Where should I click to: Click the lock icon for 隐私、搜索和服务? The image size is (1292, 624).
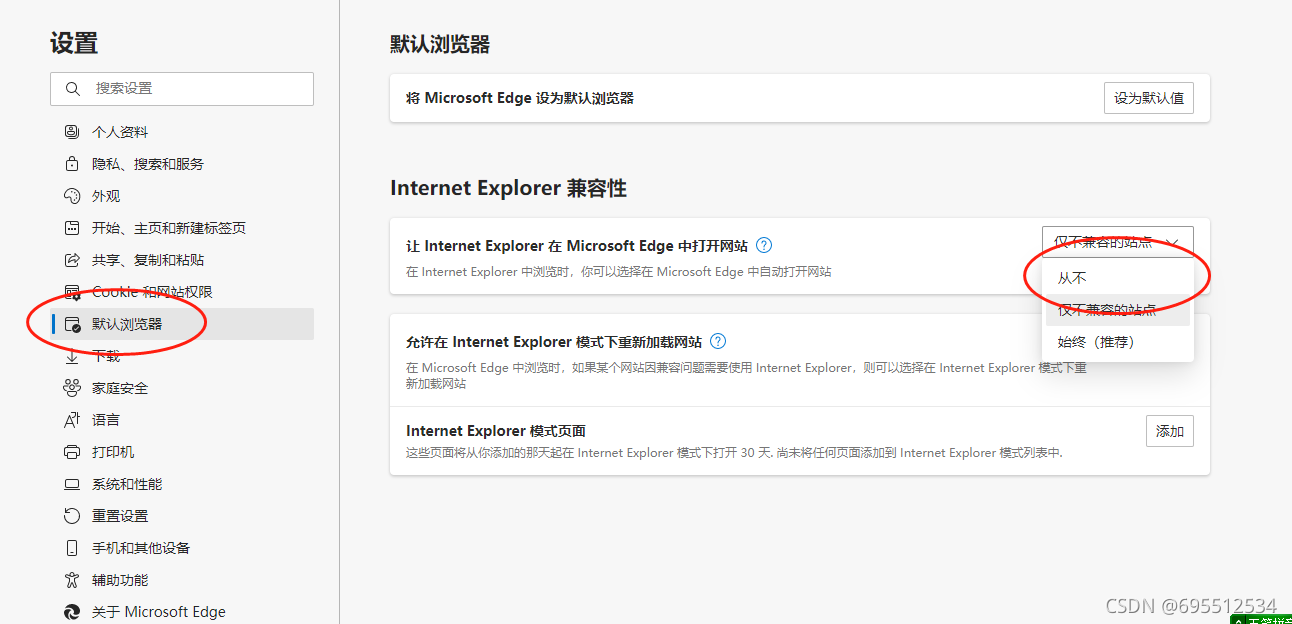click(72, 164)
